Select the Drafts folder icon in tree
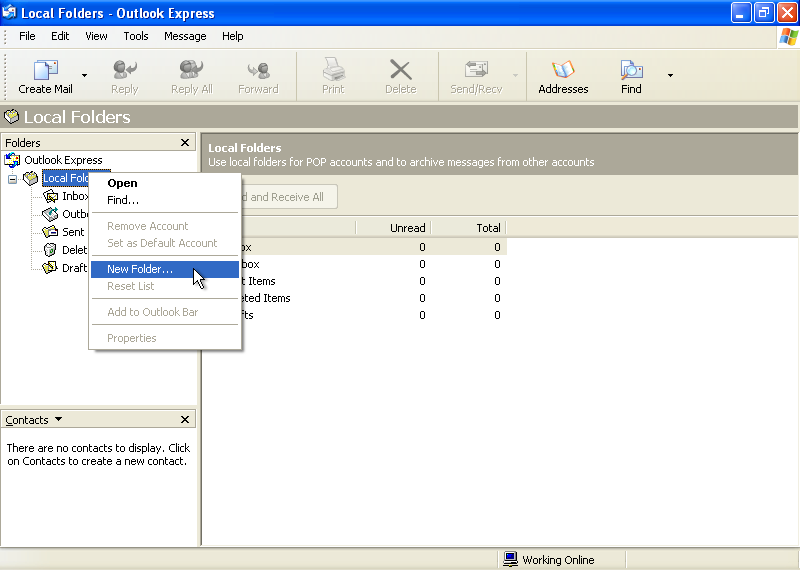The width and height of the screenshot is (800, 570). click(x=50, y=268)
